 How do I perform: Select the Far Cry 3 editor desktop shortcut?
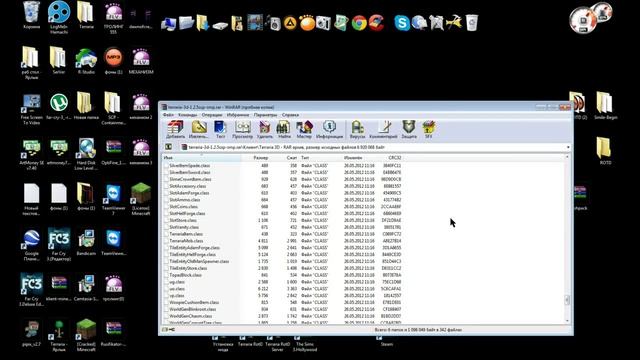[x=59, y=244]
